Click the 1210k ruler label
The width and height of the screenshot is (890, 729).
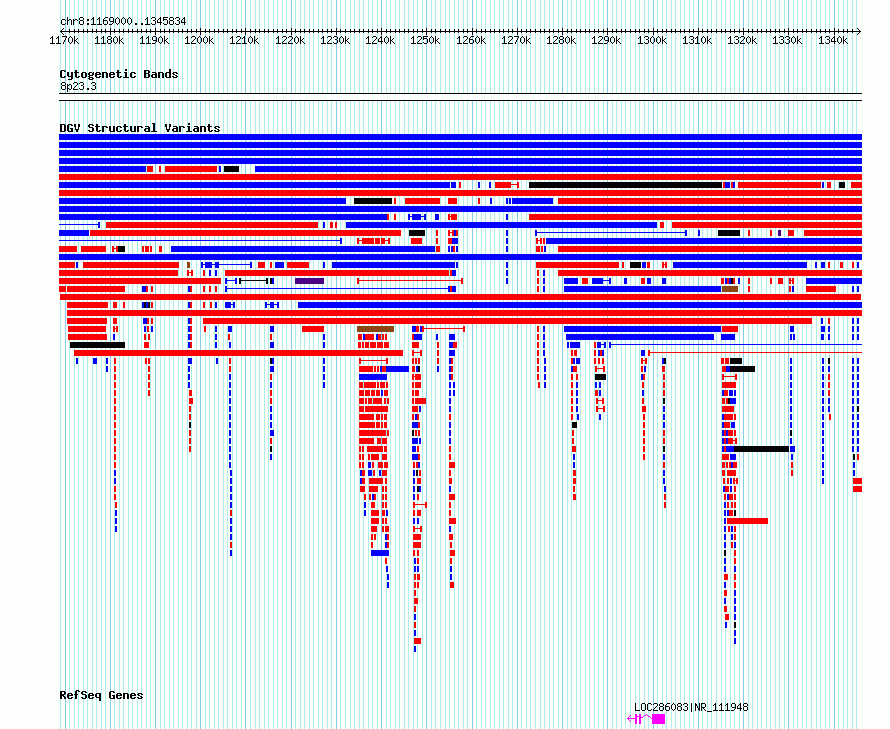(x=244, y=40)
